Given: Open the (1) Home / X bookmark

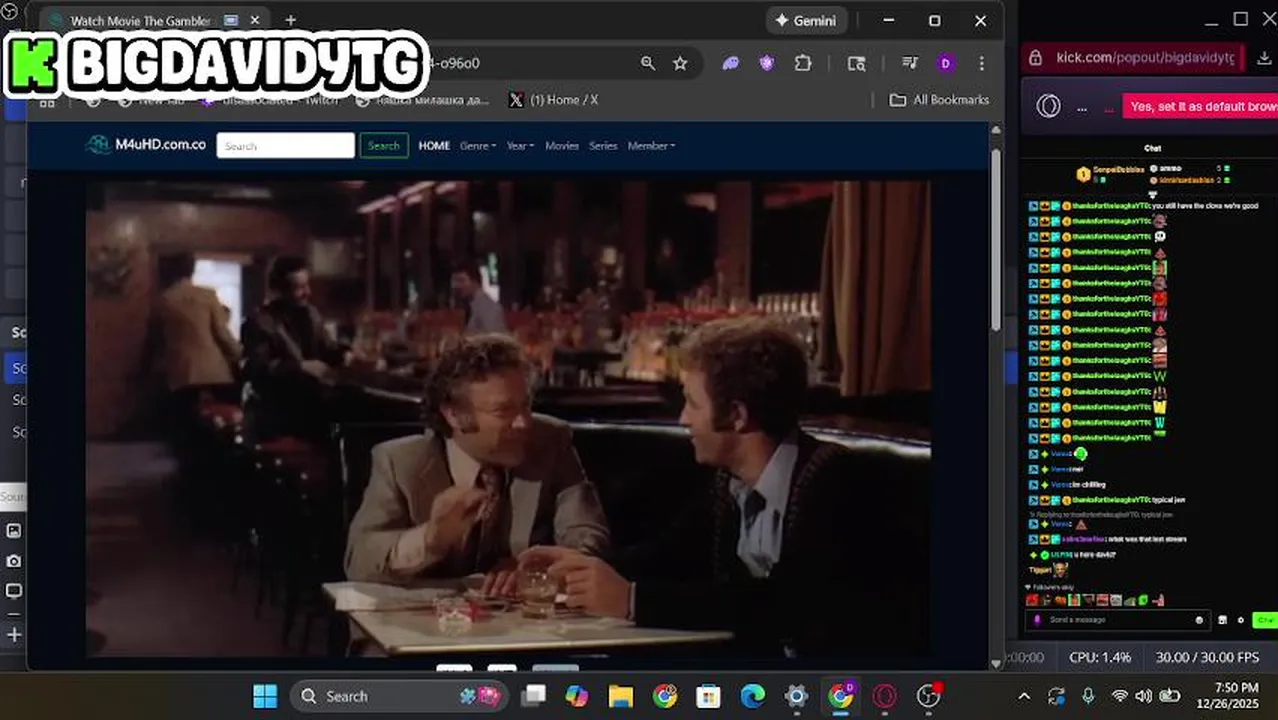Looking at the screenshot, I should tap(554, 100).
